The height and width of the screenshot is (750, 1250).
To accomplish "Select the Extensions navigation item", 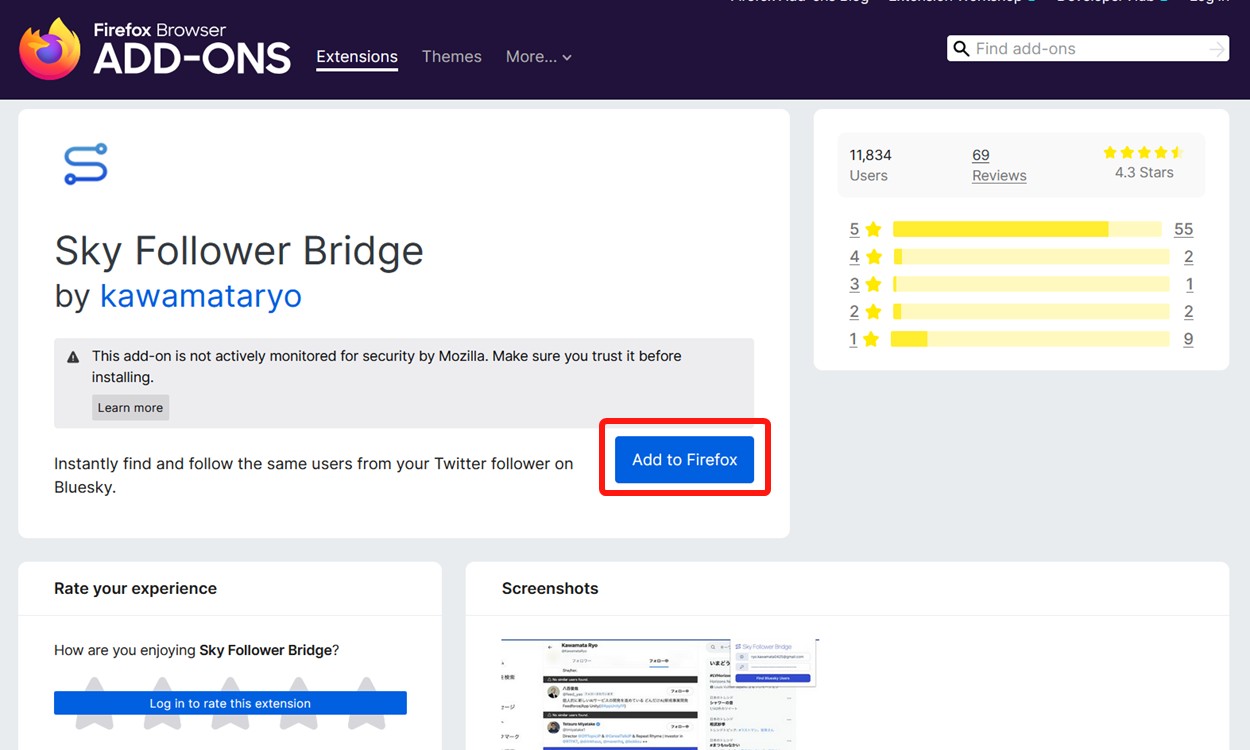I will [356, 57].
